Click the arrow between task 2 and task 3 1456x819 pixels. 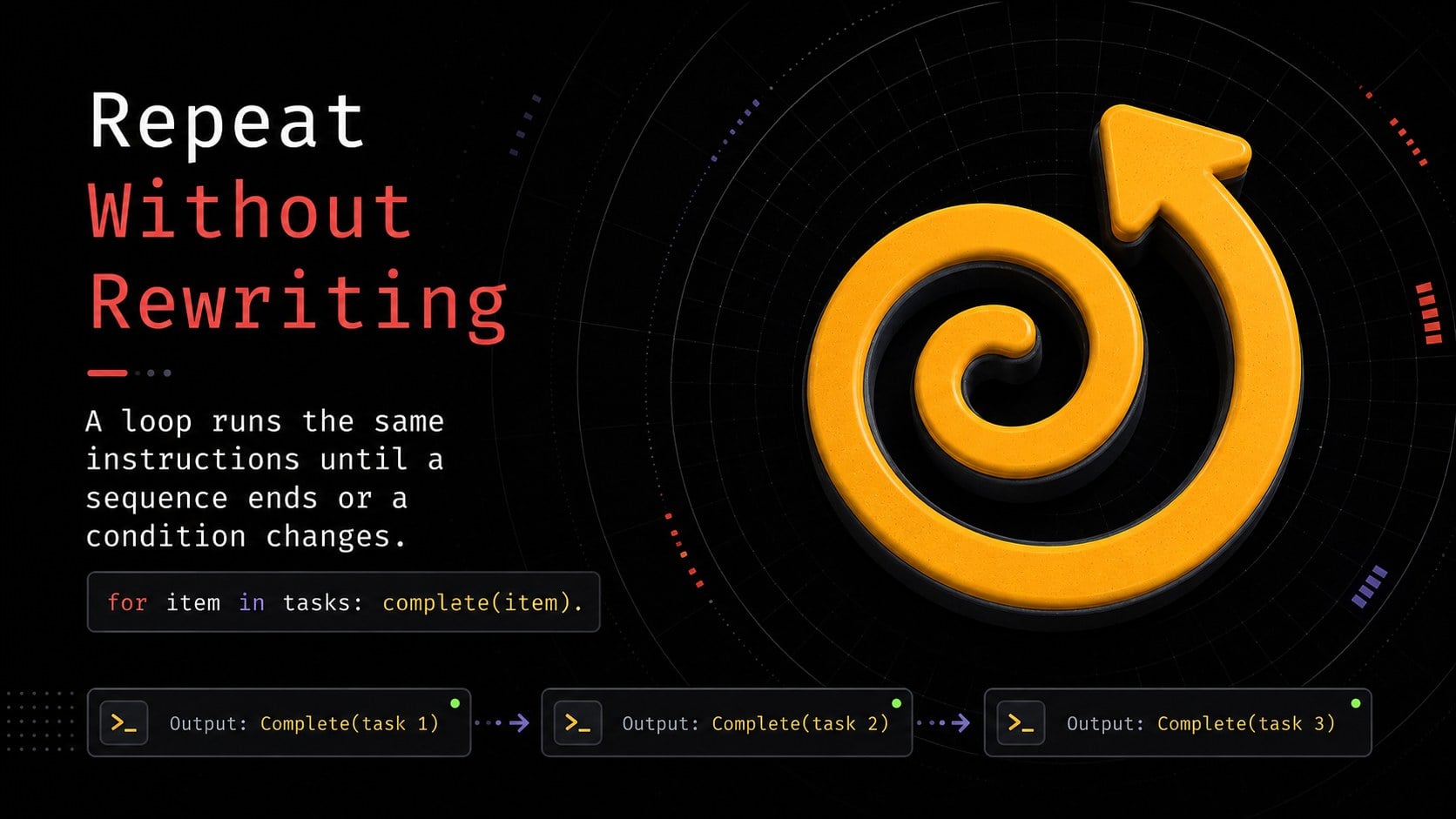point(944,723)
